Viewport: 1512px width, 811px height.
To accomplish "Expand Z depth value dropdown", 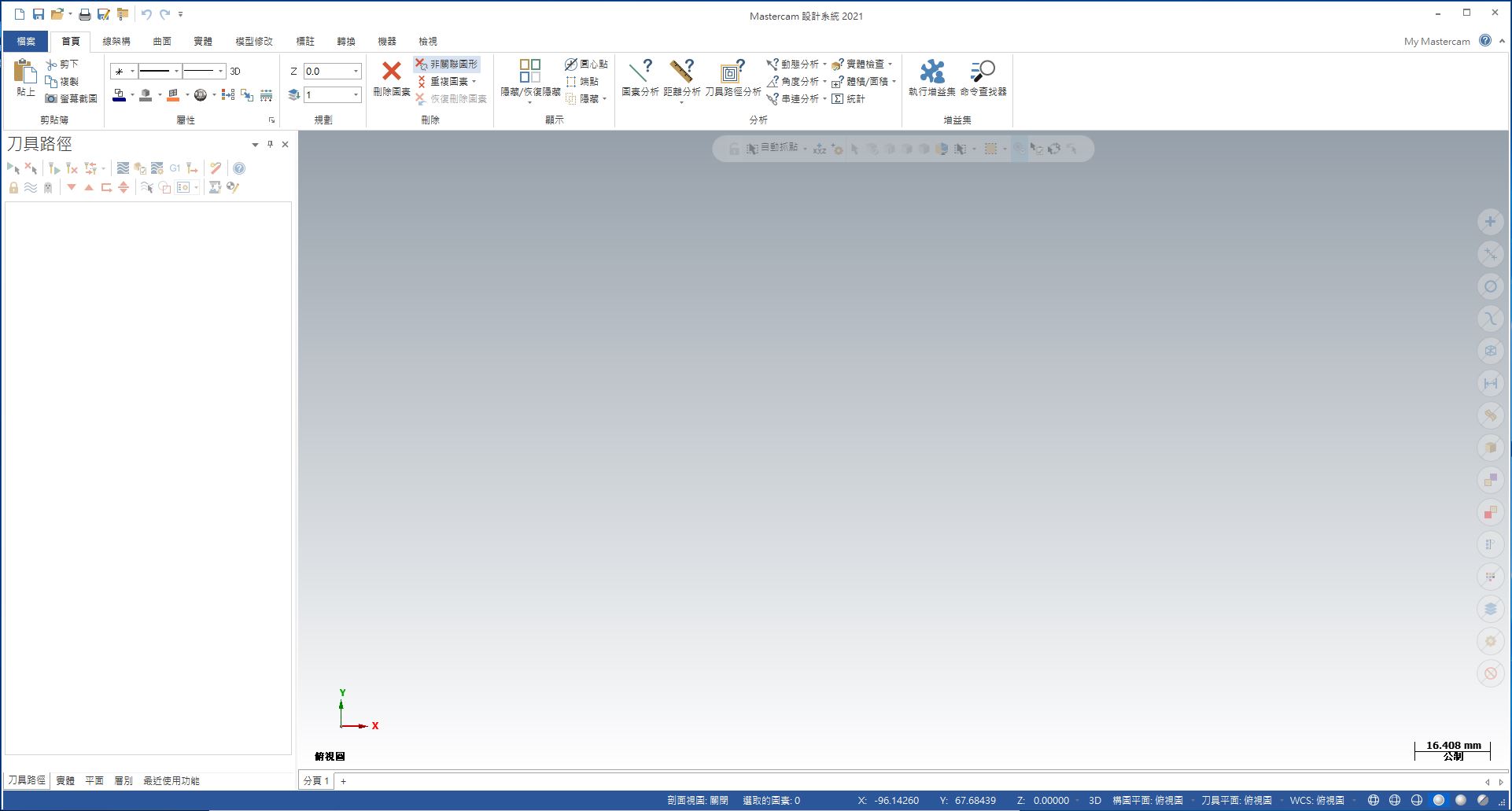I will [356, 71].
